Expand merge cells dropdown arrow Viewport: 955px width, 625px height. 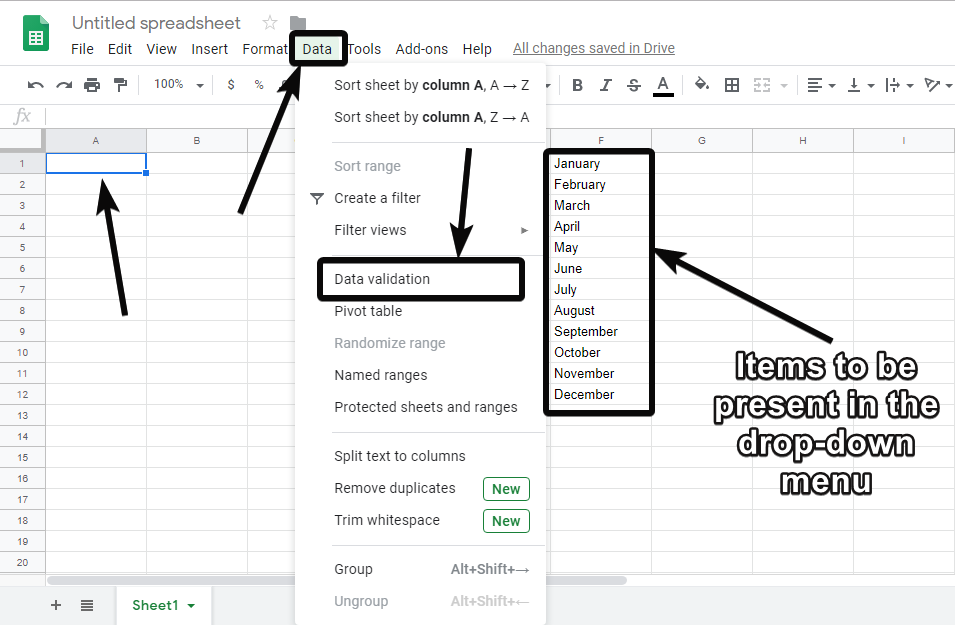pos(784,86)
